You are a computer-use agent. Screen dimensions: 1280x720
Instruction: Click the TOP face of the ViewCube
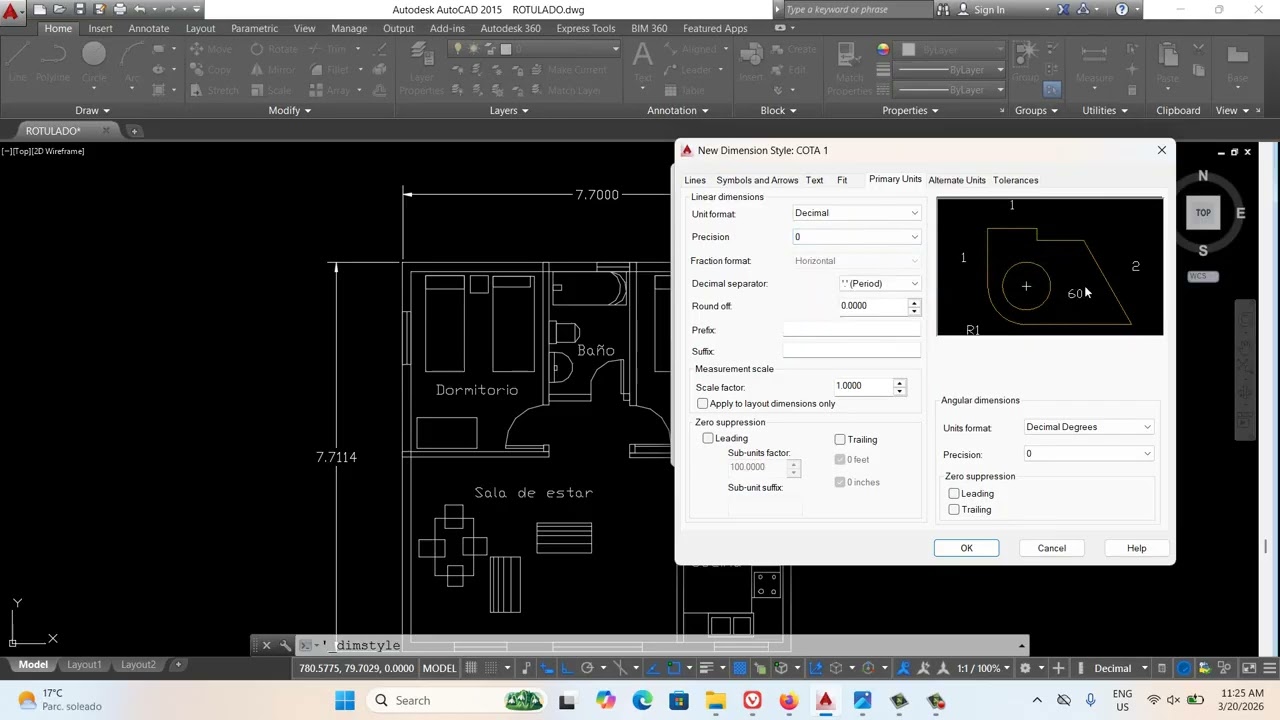(x=1203, y=212)
